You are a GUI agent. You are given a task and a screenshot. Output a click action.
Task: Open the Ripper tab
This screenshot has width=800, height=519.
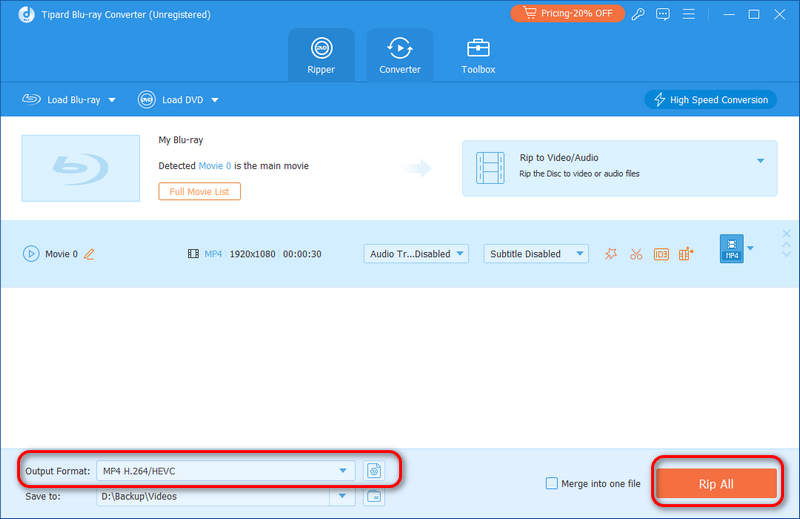tap(321, 55)
